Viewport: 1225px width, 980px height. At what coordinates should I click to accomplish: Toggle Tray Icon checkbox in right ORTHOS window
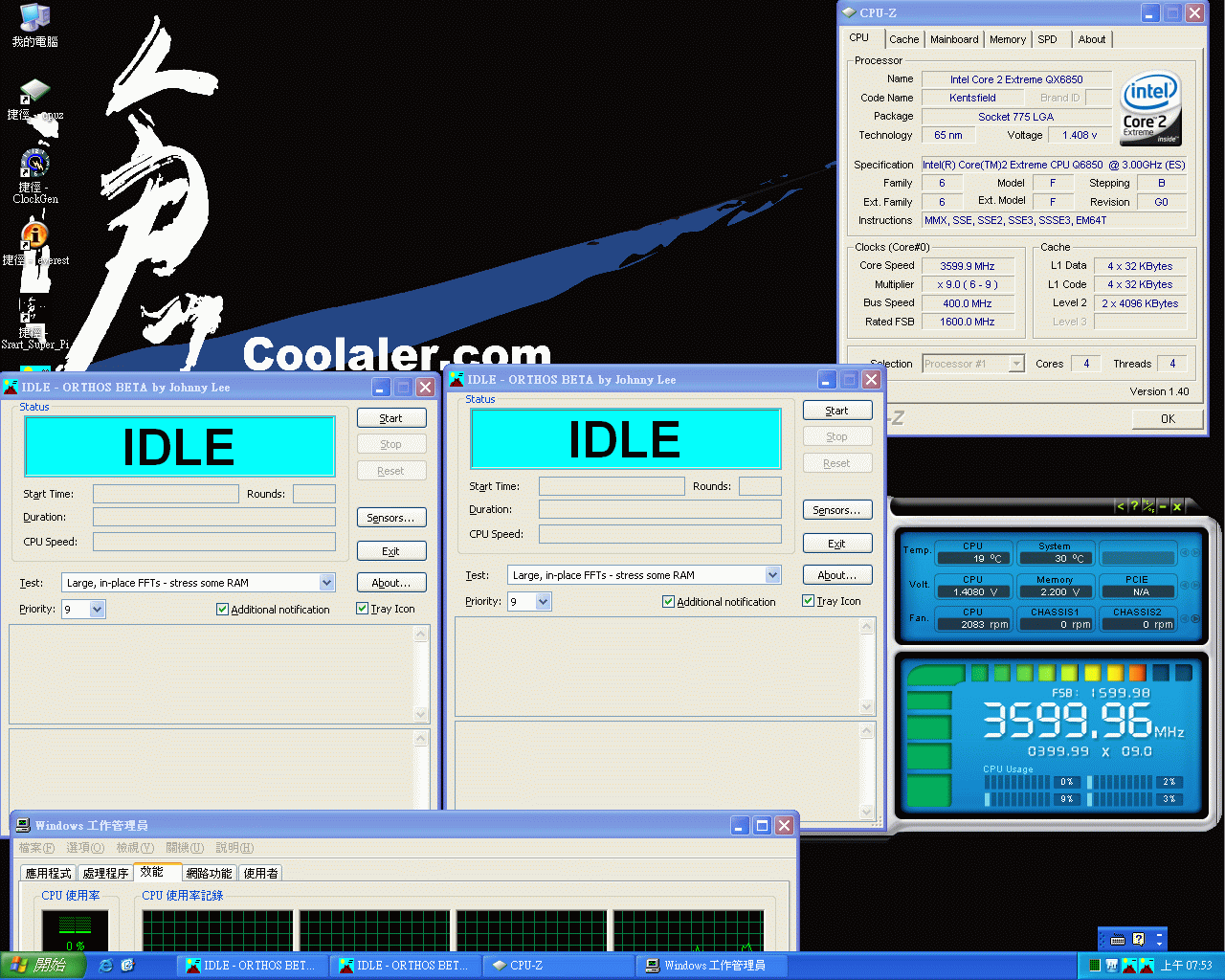tap(808, 600)
